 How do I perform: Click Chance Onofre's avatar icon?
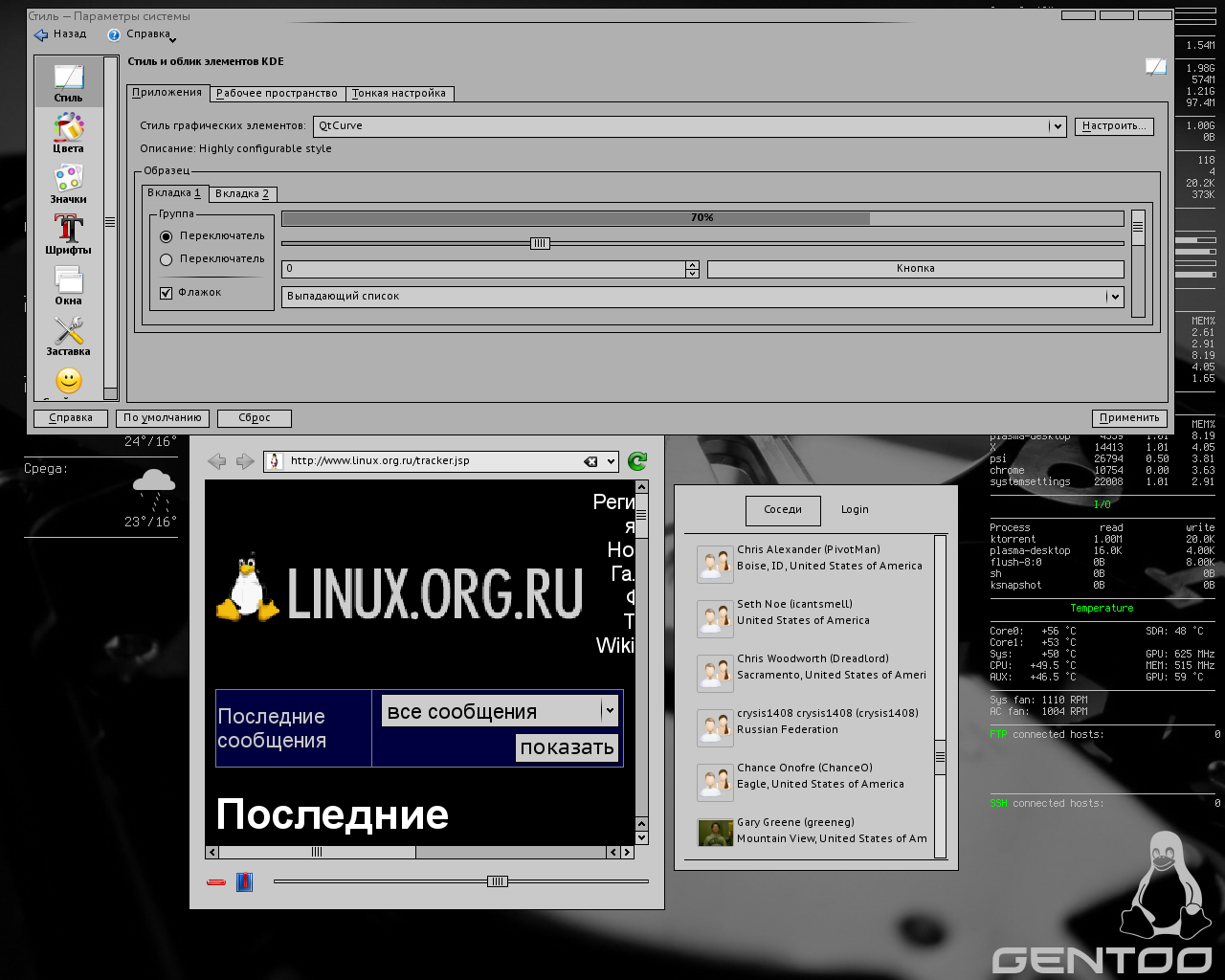point(715,783)
